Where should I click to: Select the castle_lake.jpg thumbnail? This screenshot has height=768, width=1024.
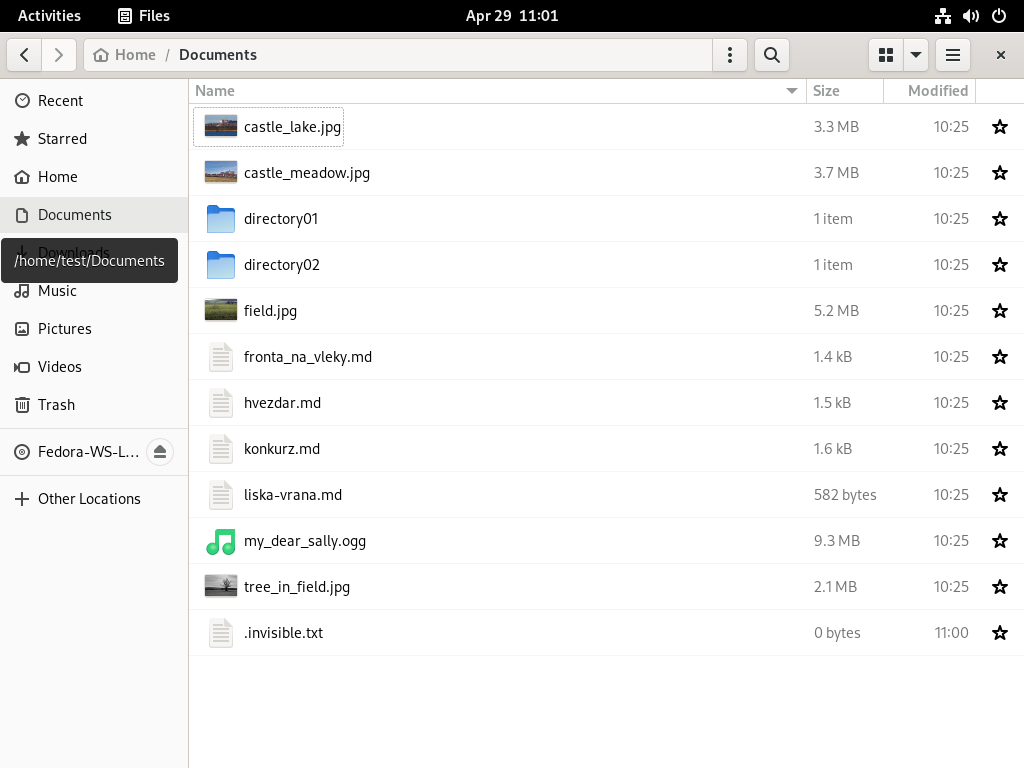[x=221, y=126]
